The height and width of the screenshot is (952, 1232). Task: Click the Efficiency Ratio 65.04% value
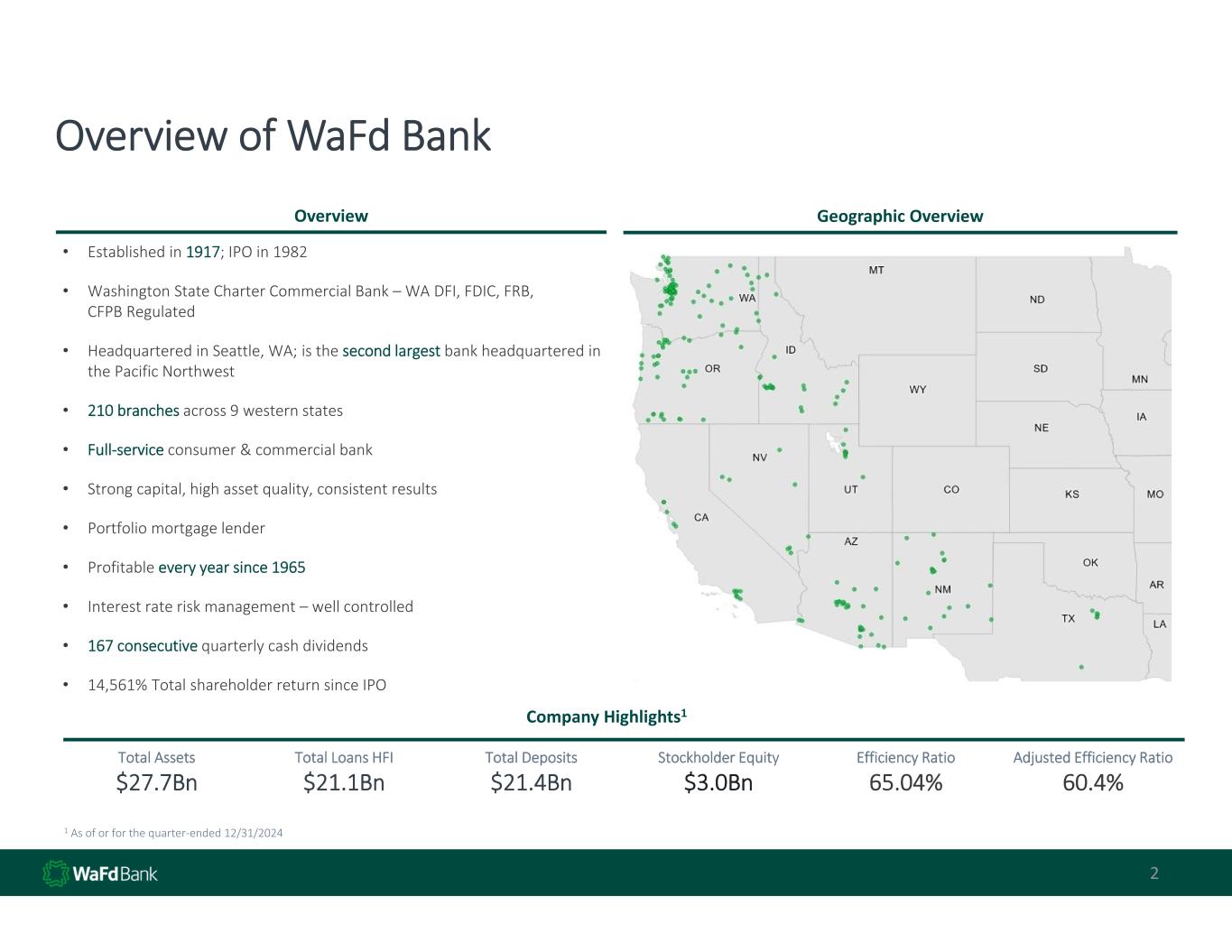tap(905, 782)
